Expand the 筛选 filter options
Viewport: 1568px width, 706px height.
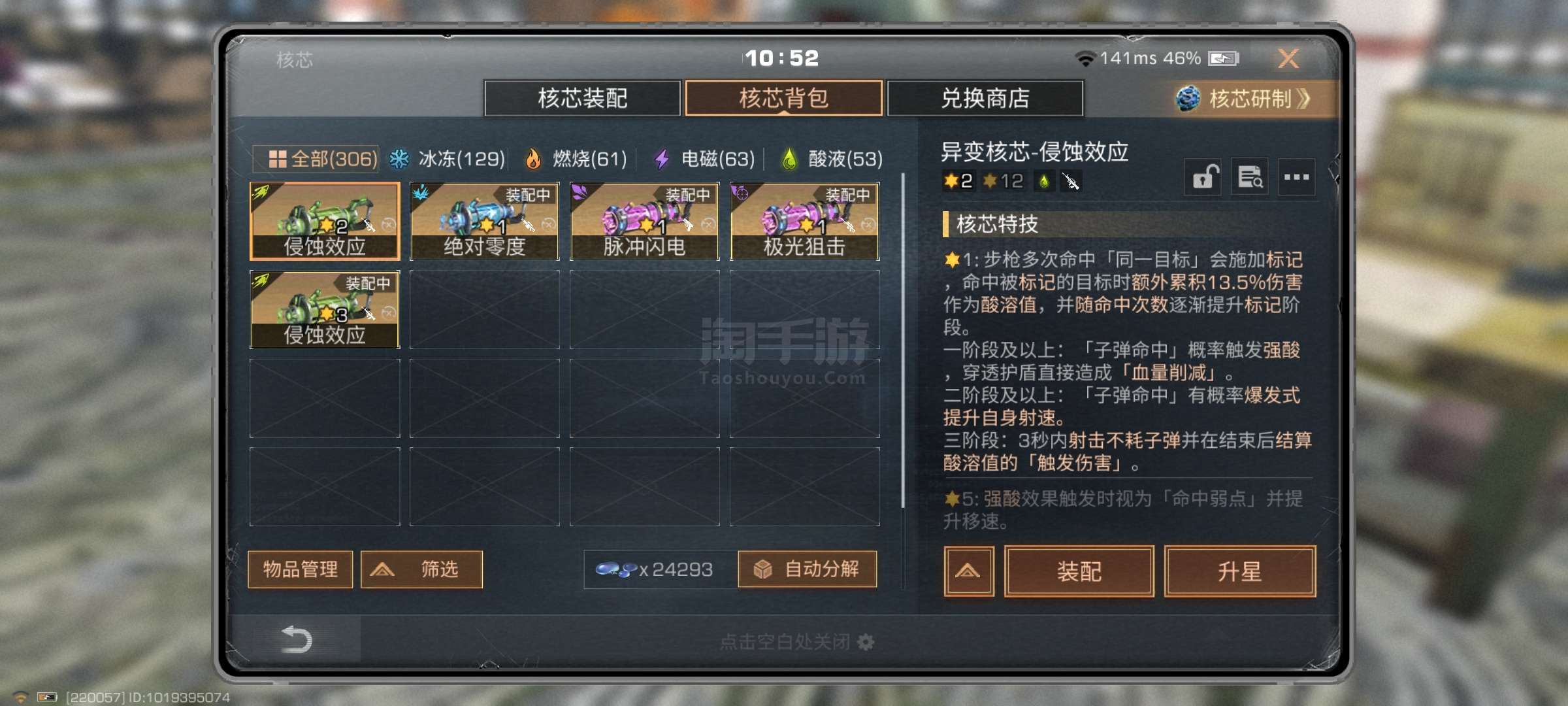point(421,569)
